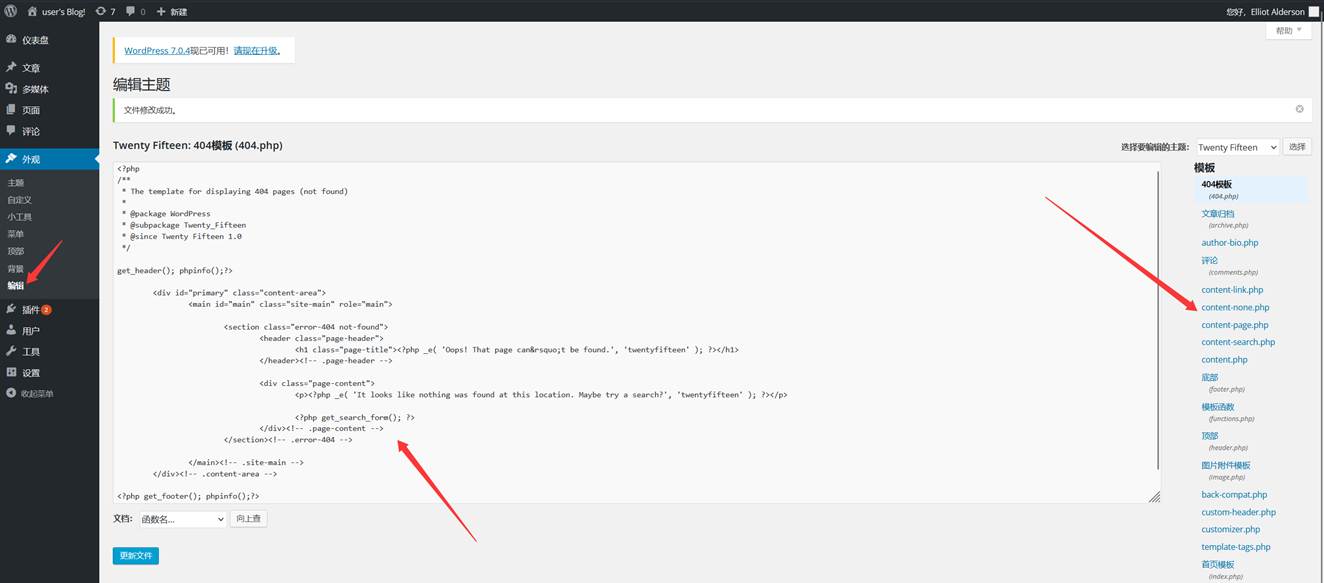Open author-bio.php template file
Screen dimensions: 1324x583
pos(1230,243)
